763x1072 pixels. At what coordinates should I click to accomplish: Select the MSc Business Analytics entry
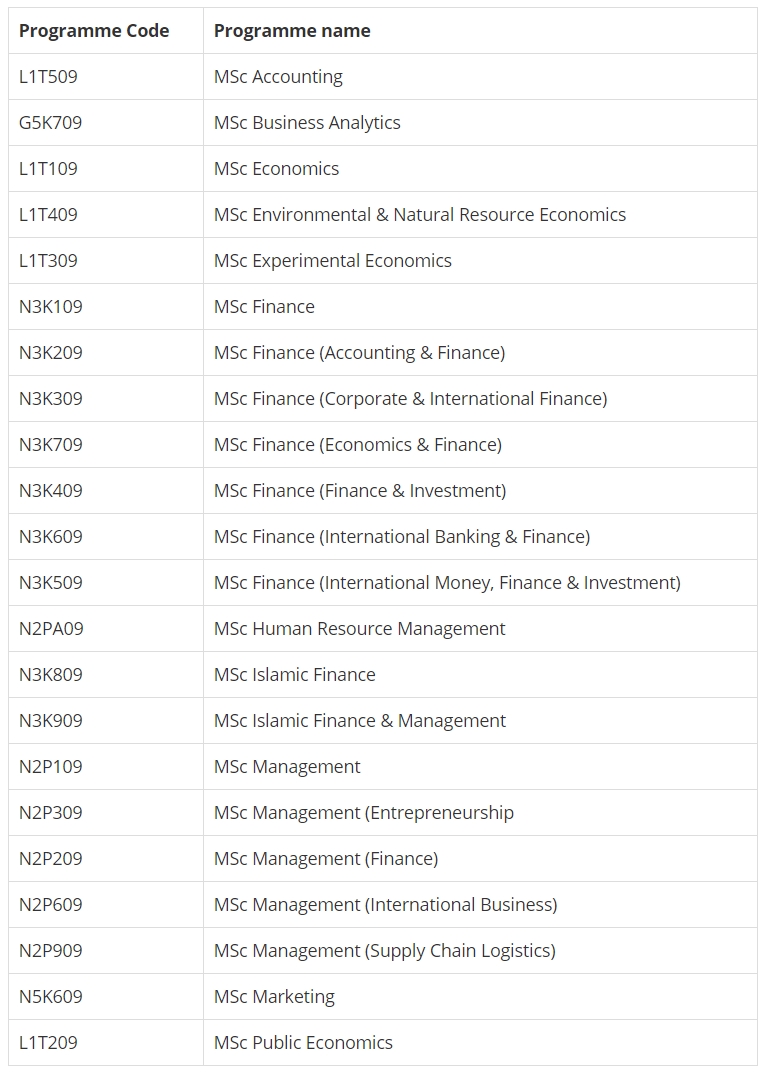[x=307, y=122]
